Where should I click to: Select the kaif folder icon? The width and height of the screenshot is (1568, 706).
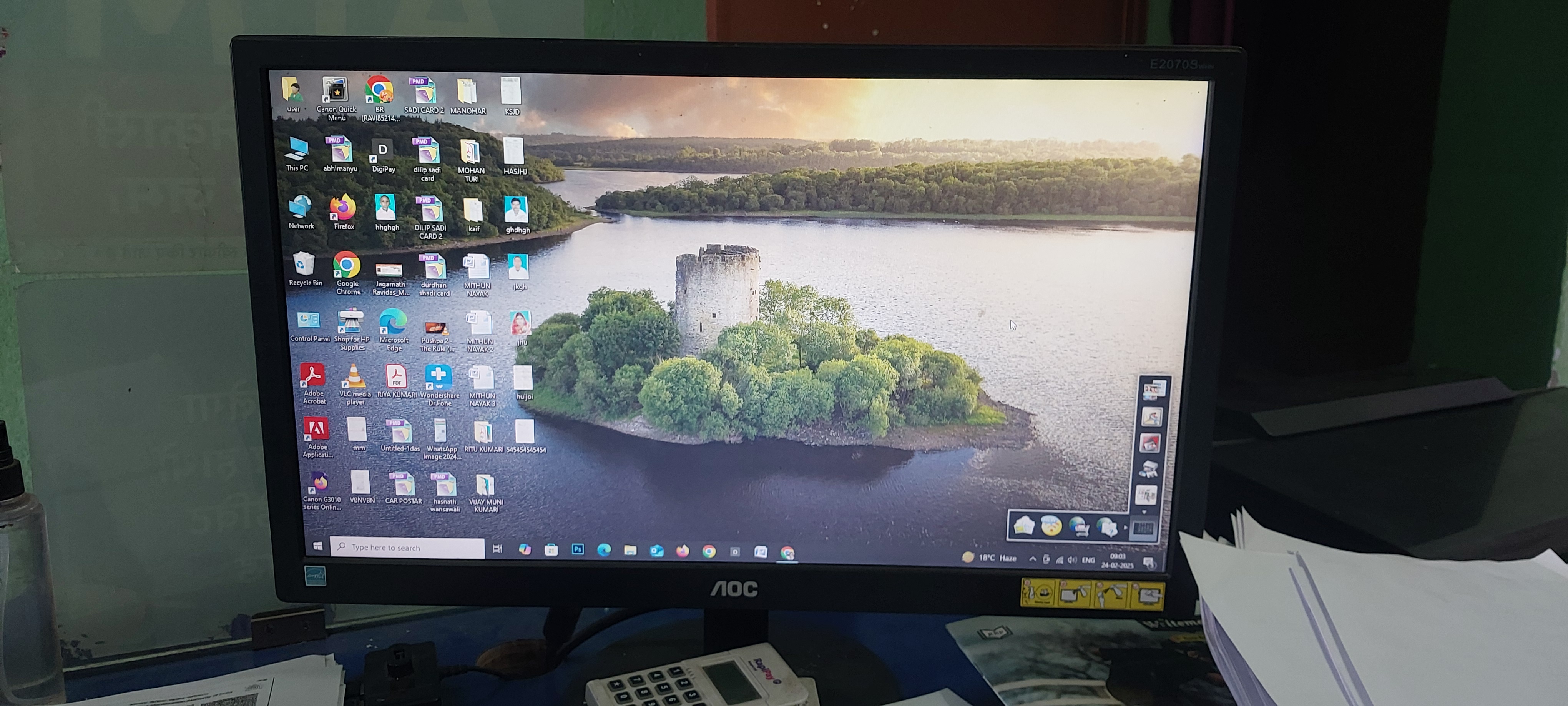tap(473, 215)
